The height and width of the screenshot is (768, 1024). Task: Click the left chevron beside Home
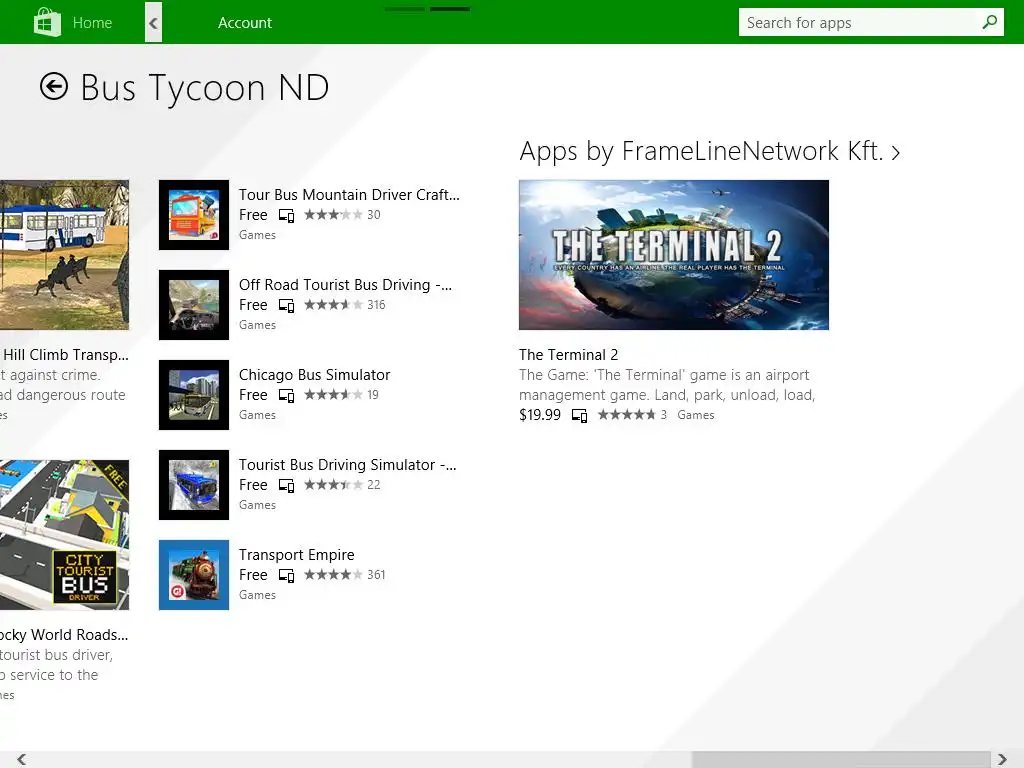[x=153, y=22]
